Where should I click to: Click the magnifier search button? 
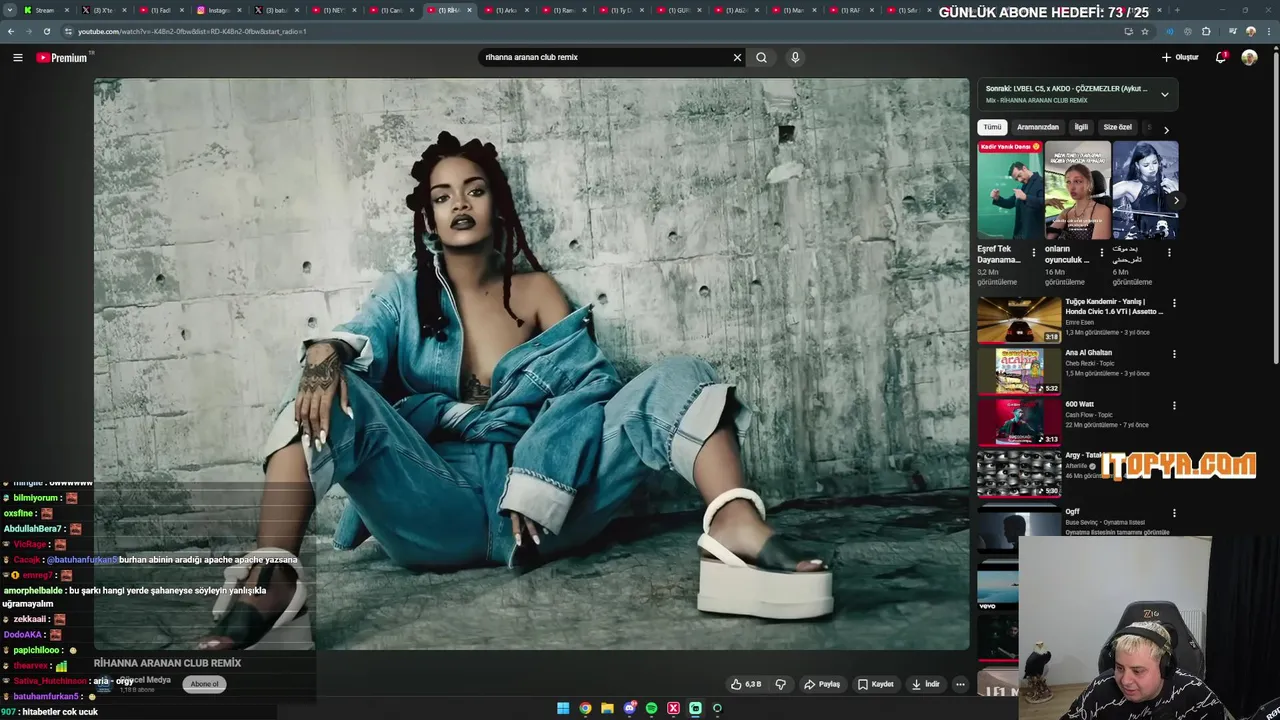point(761,57)
